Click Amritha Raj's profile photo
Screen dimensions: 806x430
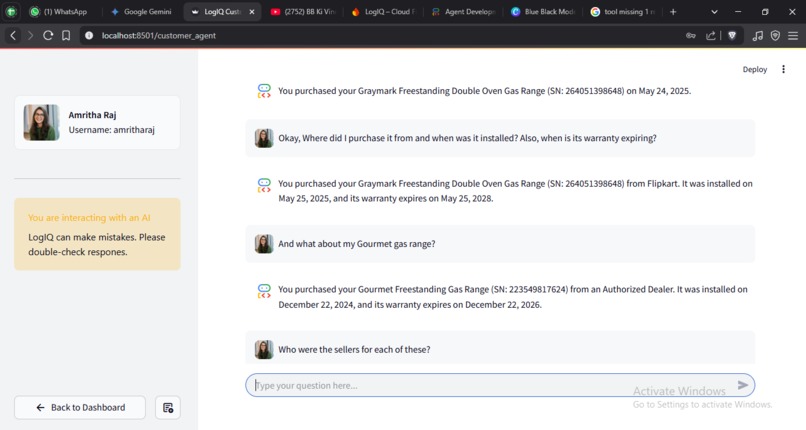(x=41, y=122)
